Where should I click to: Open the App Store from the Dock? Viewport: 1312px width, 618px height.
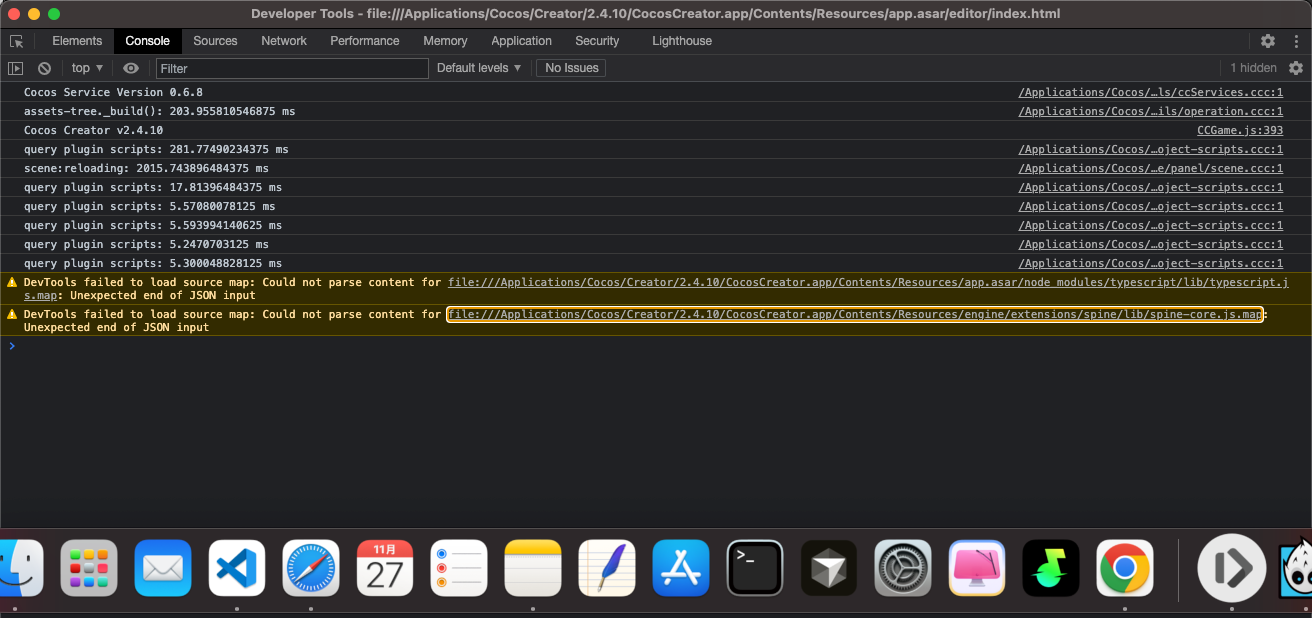click(681, 568)
